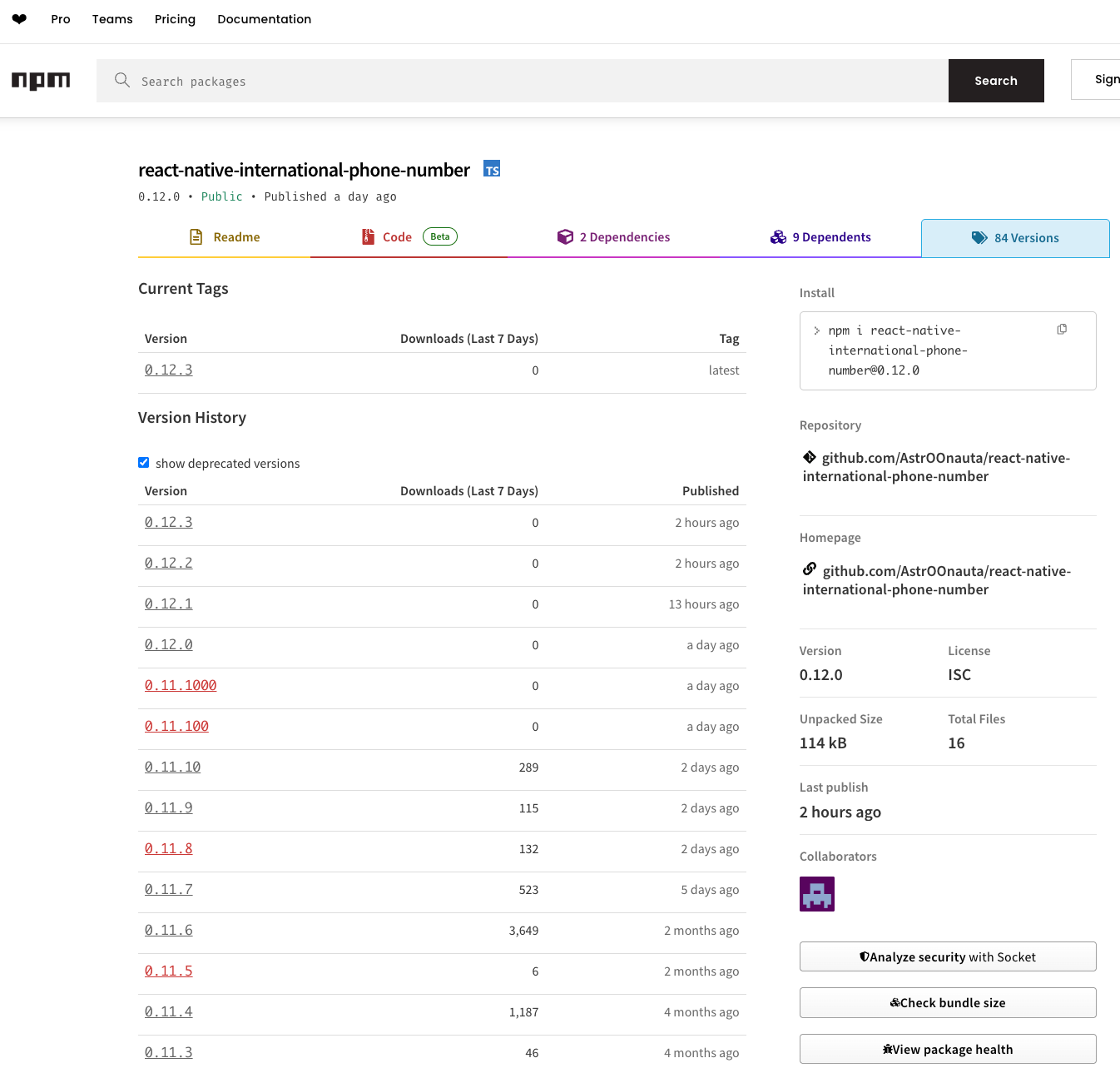
Task: Toggle show deprecated versions checkbox
Action: click(x=143, y=463)
